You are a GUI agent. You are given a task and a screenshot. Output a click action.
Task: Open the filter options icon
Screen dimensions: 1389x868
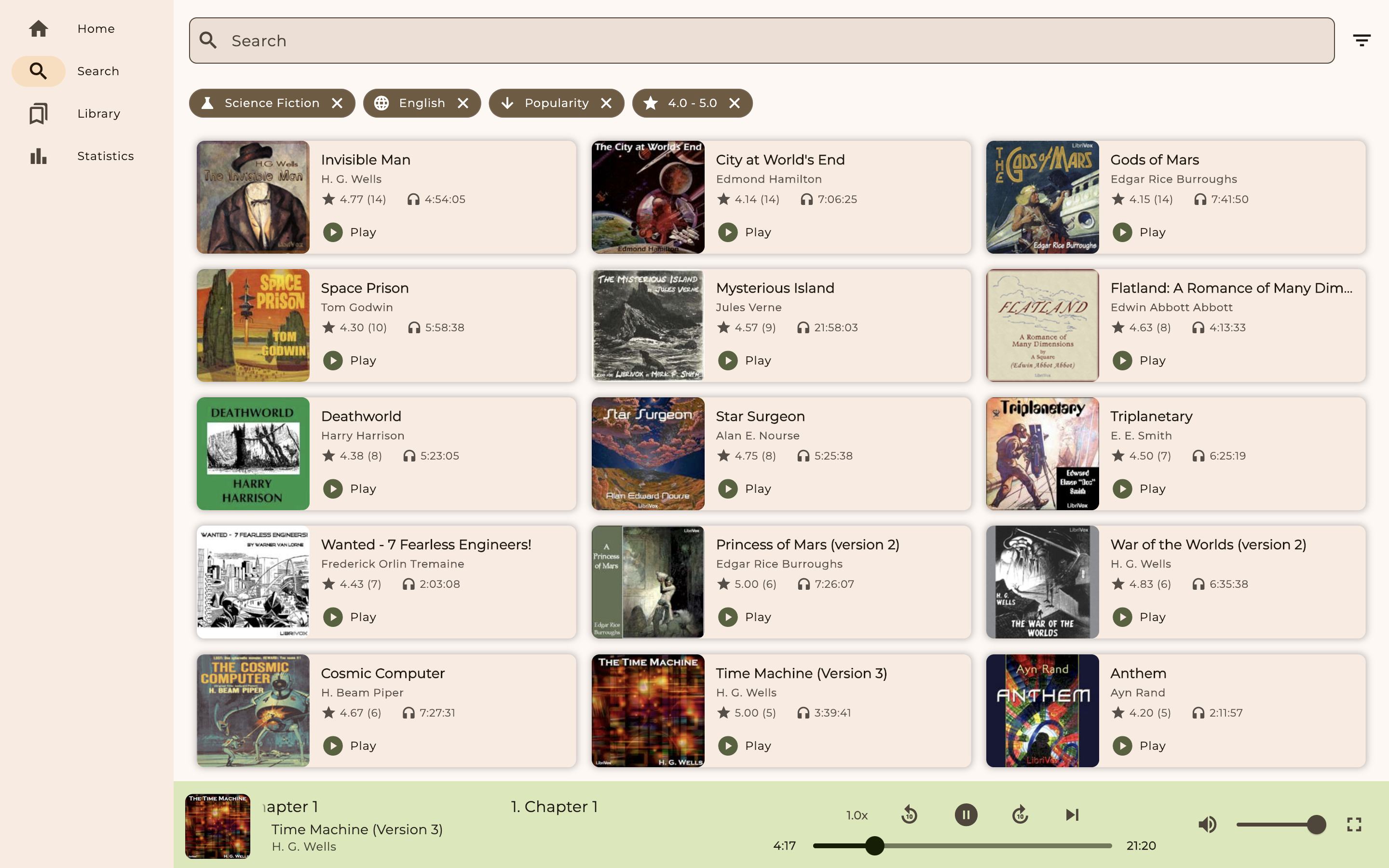(x=1362, y=40)
